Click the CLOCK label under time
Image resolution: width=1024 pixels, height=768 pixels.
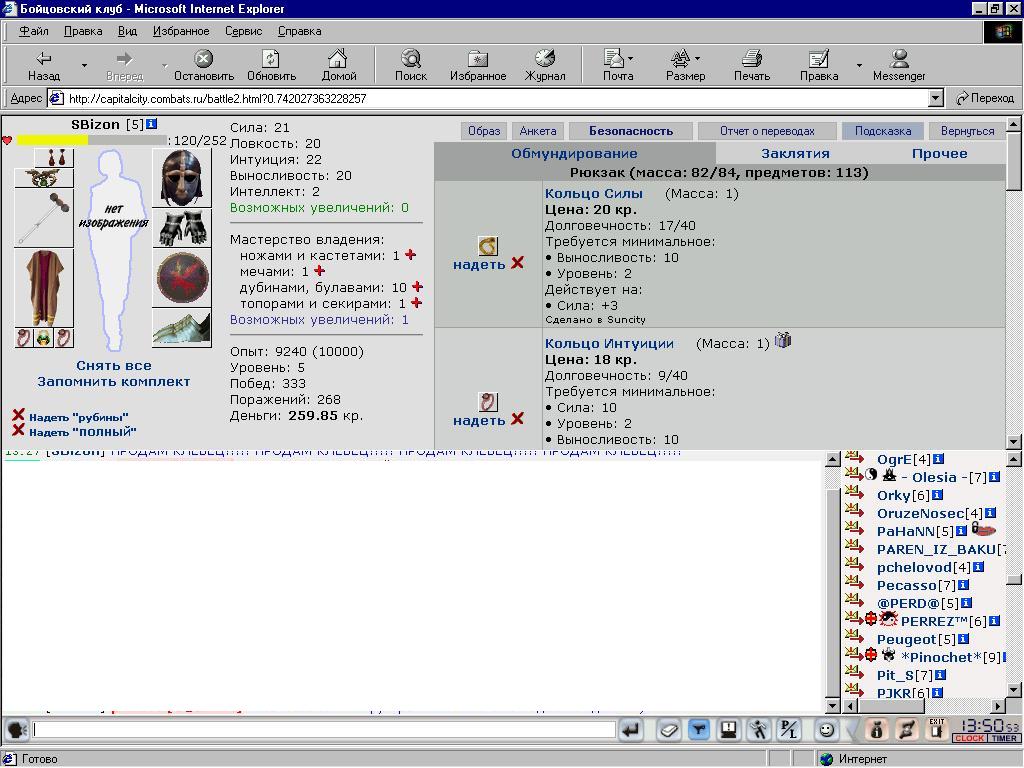click(969, 738)
